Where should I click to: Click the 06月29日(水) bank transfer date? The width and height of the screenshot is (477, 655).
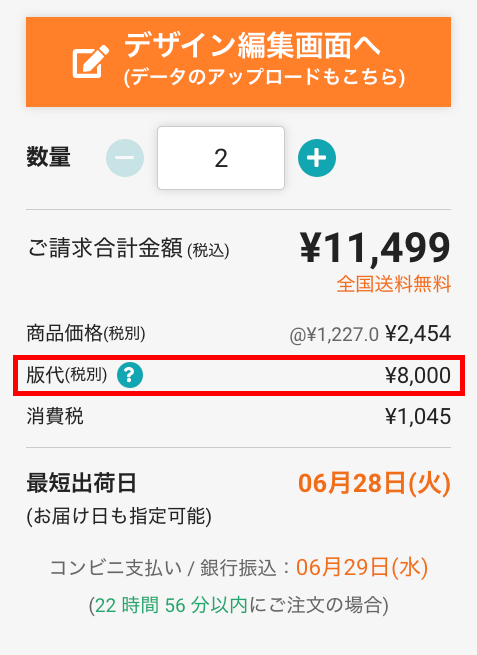point(362,568)
